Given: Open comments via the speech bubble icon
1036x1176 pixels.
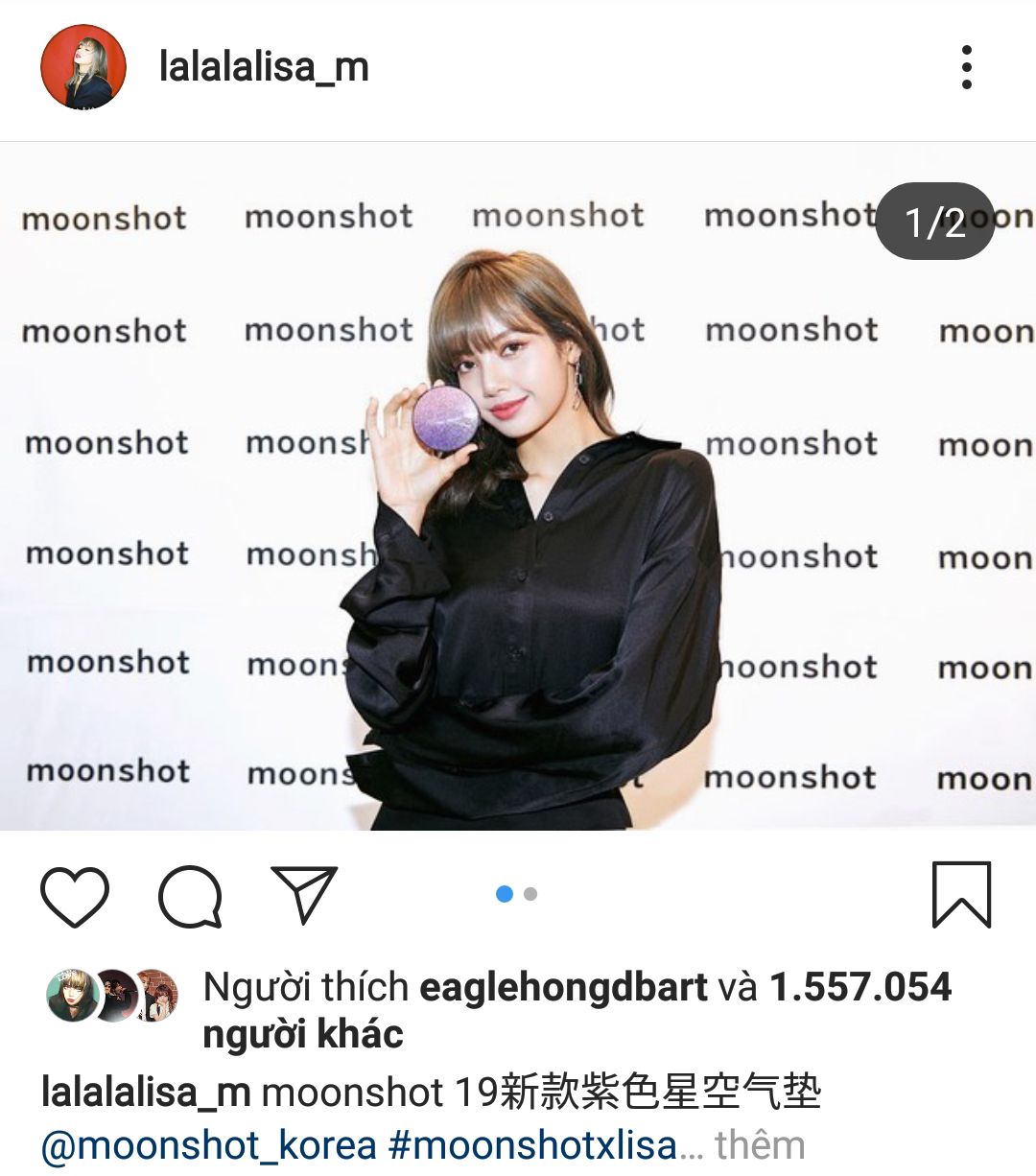Looking at the screenshot, I should pos(191,897).
